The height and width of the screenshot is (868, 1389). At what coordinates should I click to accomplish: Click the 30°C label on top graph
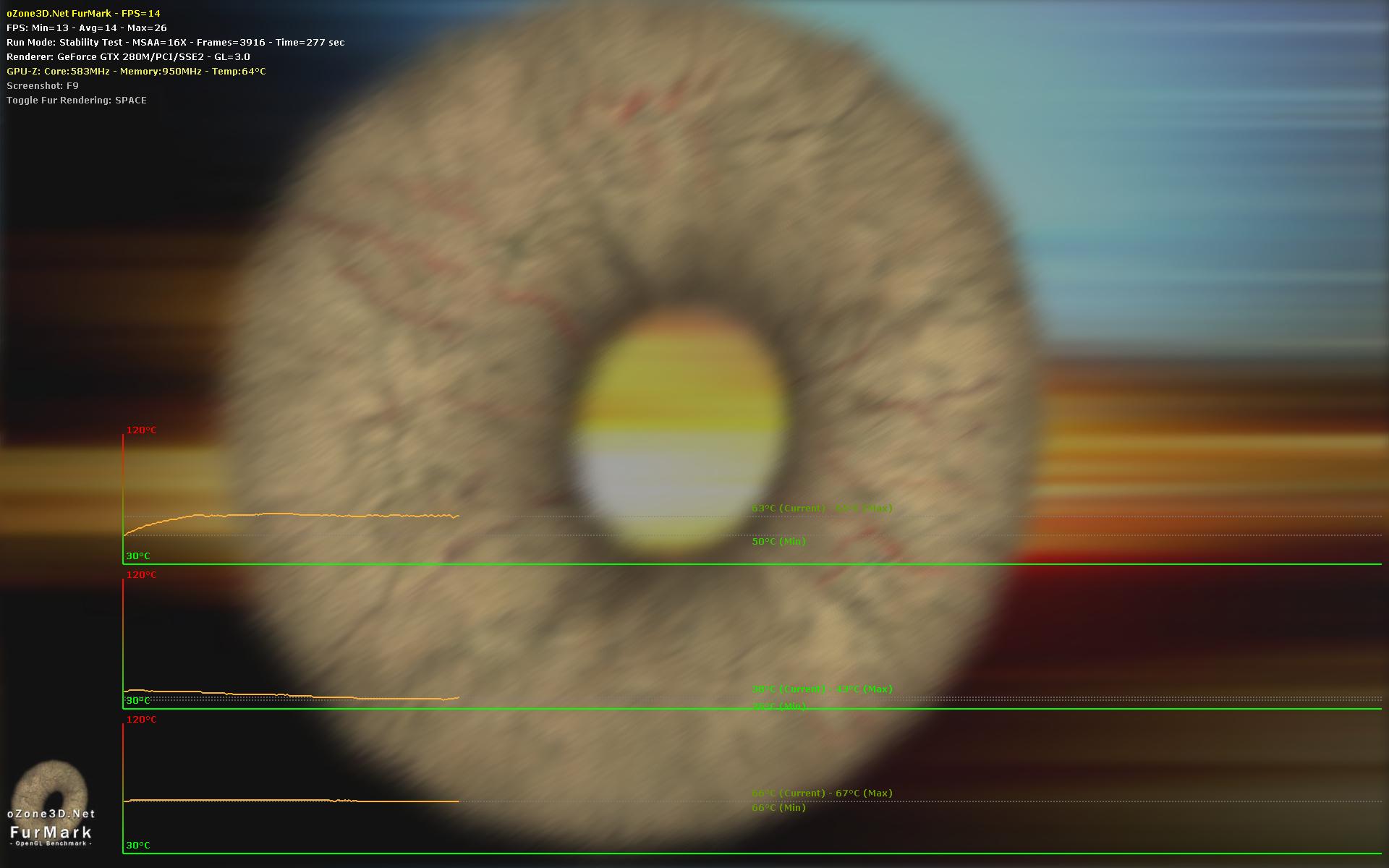[x=138, y=556]
